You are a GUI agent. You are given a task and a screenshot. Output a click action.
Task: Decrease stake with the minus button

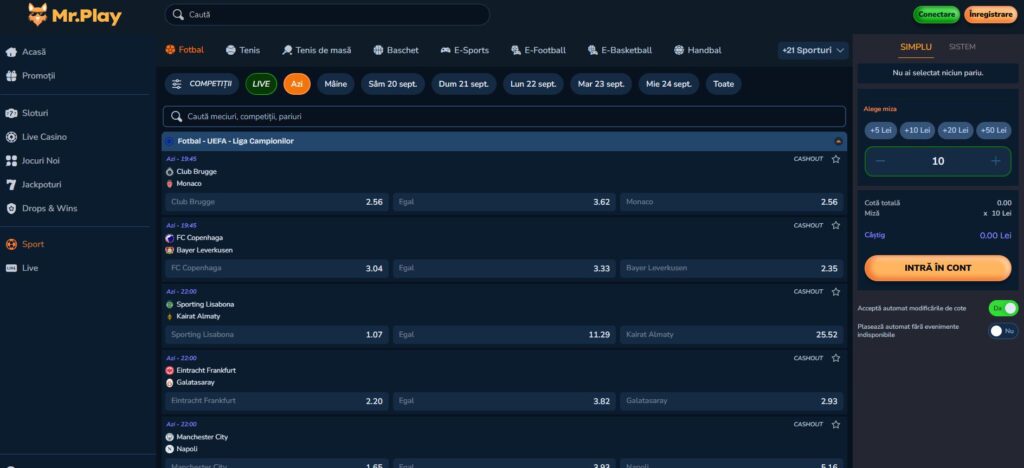click(880, 161)
